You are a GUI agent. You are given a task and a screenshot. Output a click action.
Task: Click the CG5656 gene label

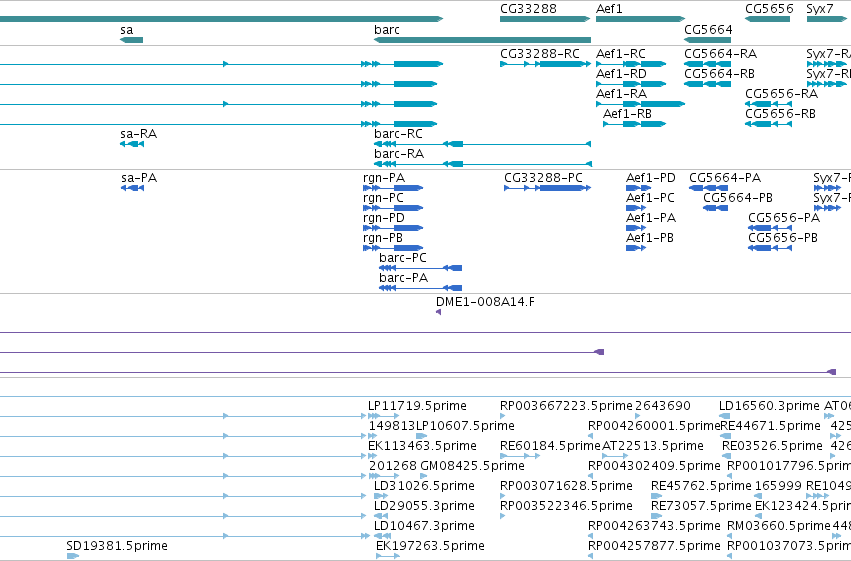[769, 9]
